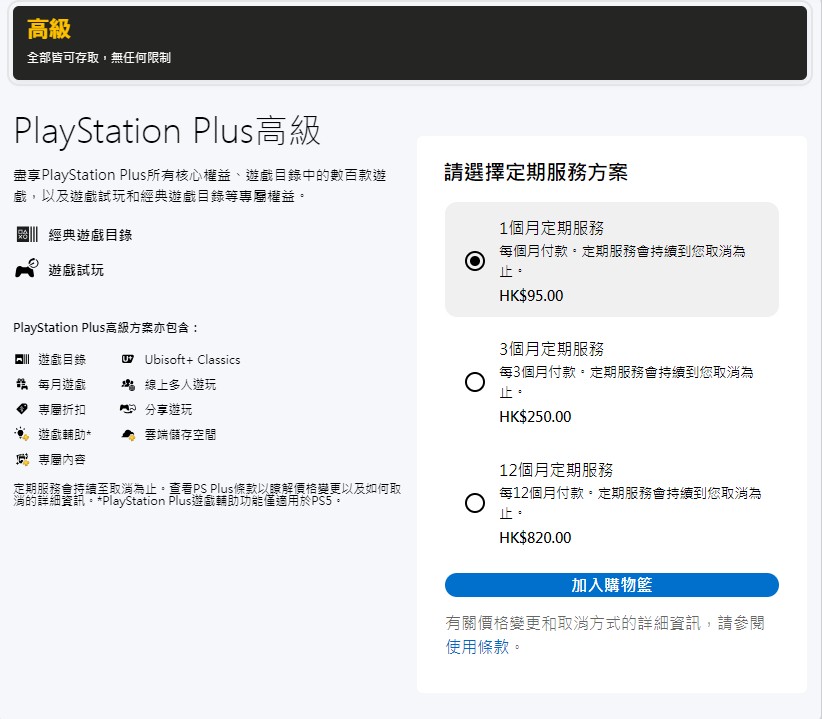Click the 遊戲試玩 game trials controller icon

pos(27,269)
